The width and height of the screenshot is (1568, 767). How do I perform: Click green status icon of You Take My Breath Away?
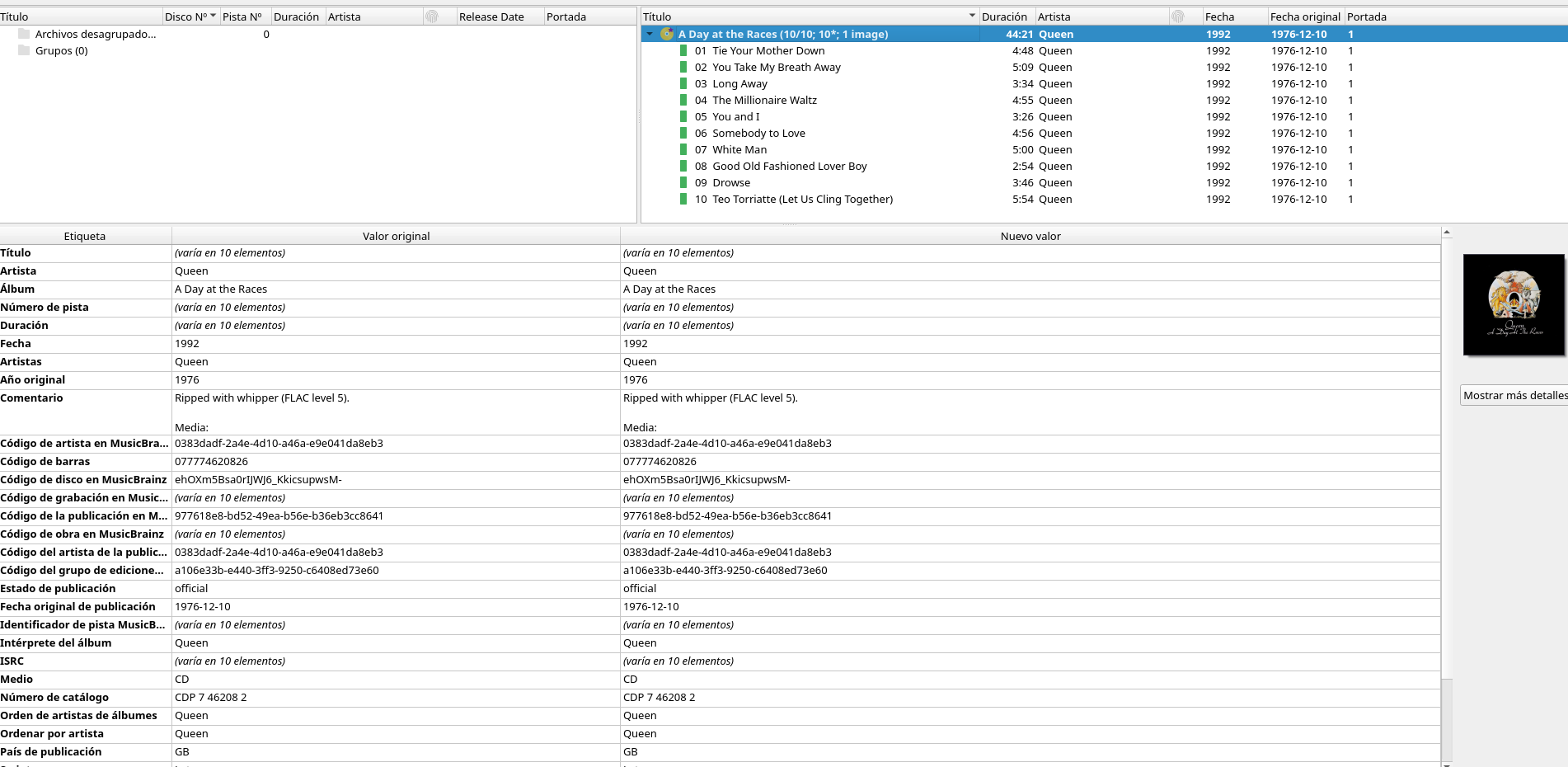click(x=683, y=67)
